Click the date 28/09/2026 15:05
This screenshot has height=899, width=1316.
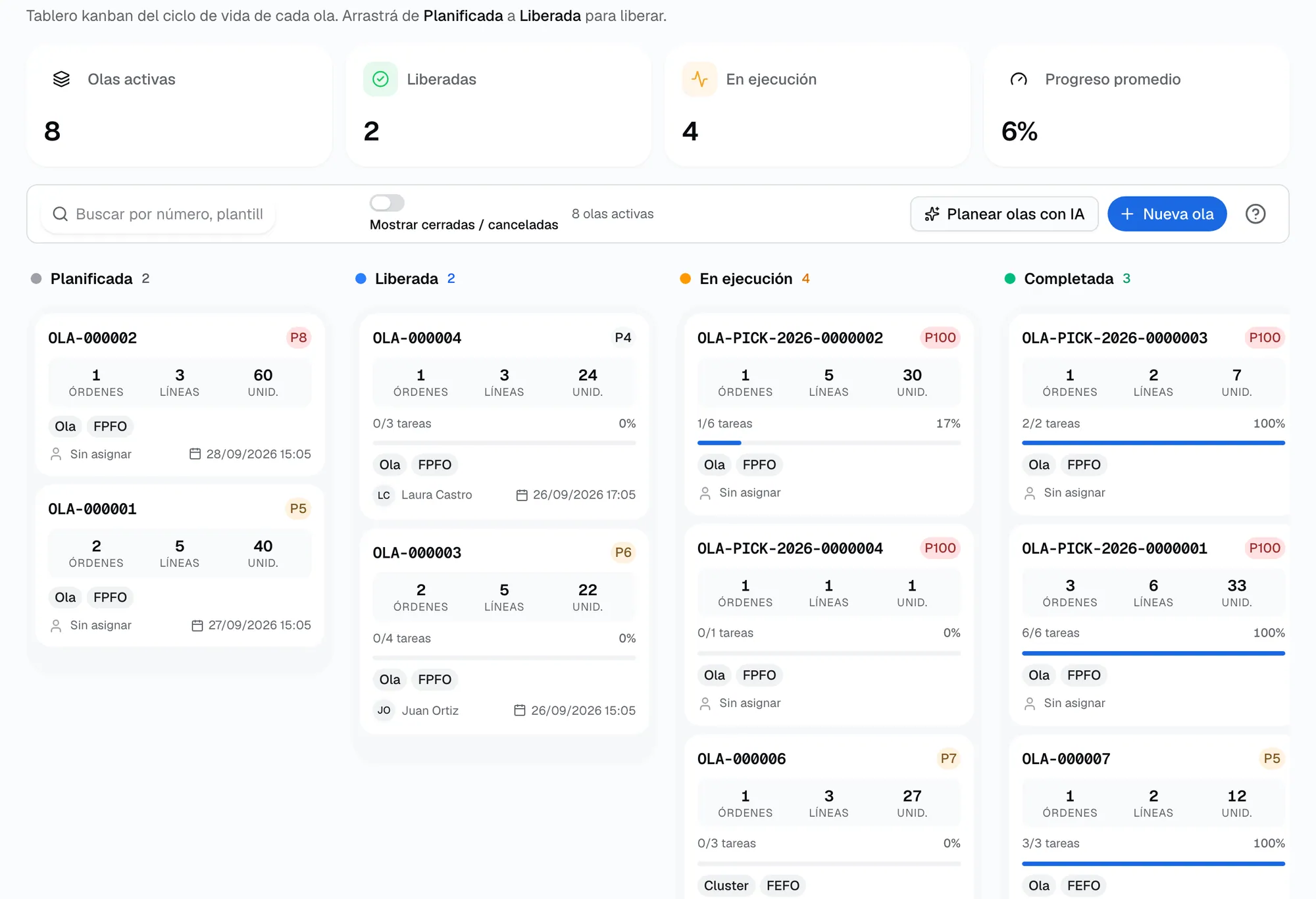click(258, 454)
